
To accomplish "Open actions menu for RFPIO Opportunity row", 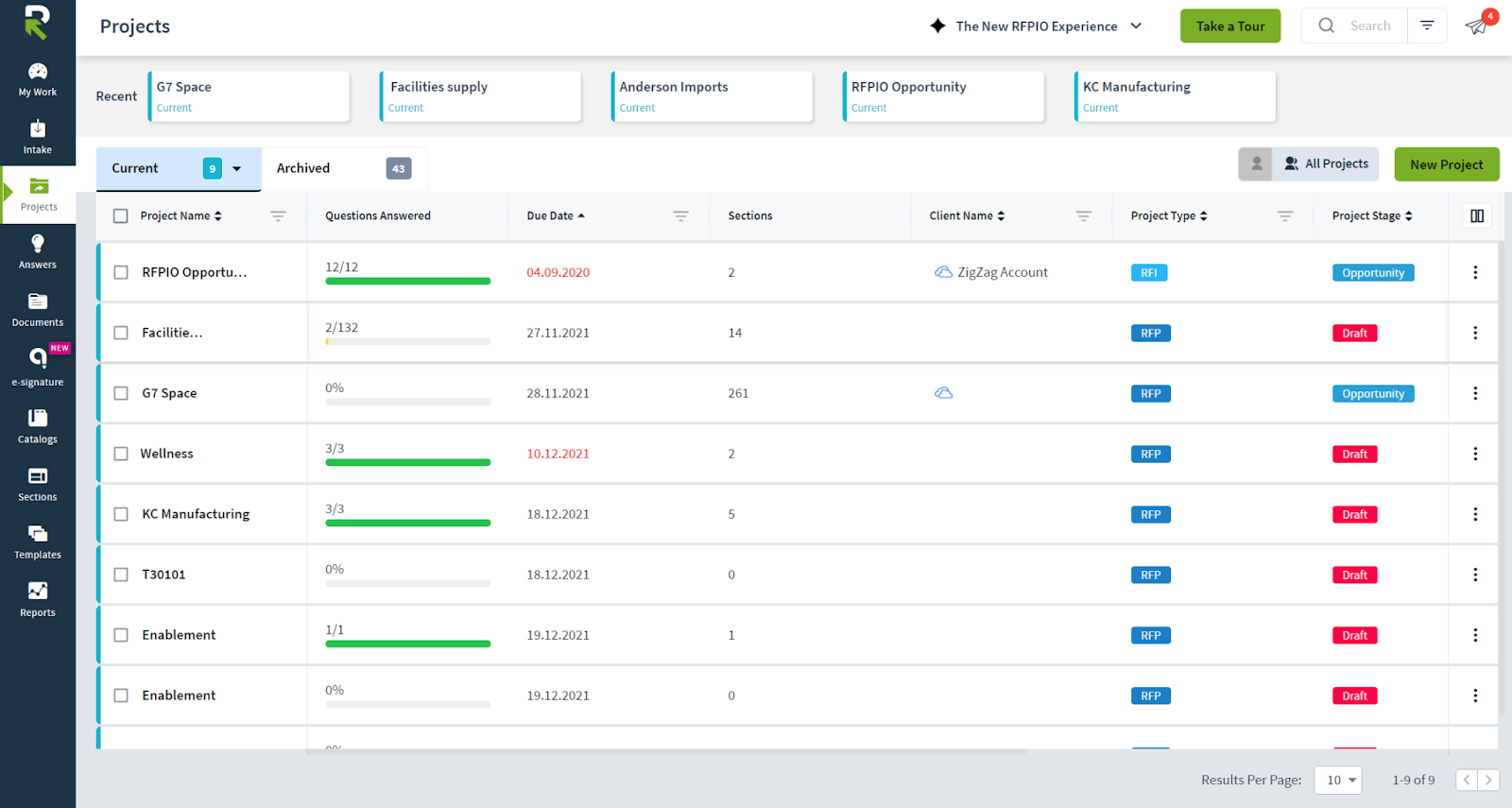I will tap(1475, 272).
